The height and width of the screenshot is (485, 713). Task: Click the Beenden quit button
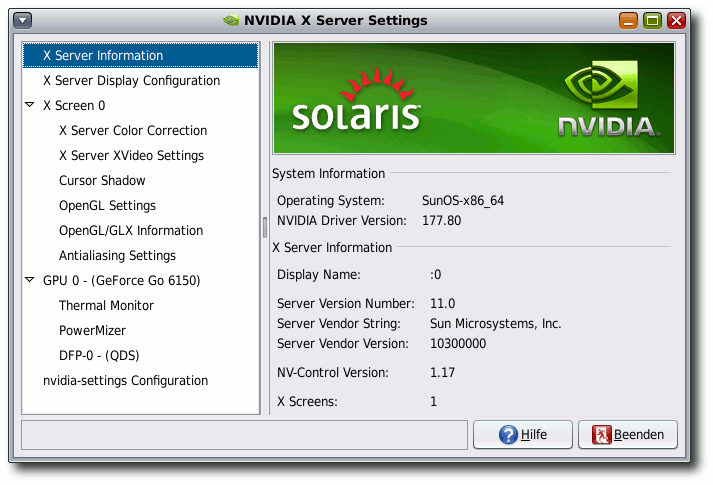tap(628, 435)
